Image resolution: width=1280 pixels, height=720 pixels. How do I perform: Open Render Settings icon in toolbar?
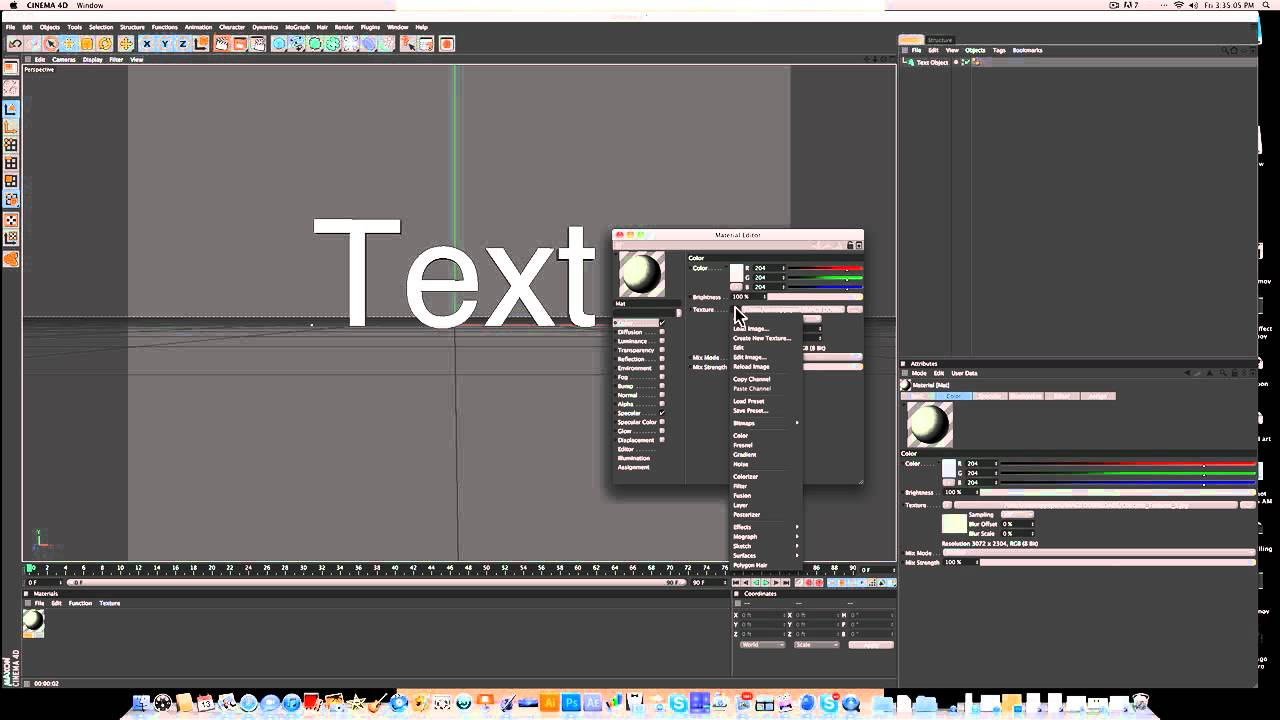pyautogui.click(x=258, y=44)
